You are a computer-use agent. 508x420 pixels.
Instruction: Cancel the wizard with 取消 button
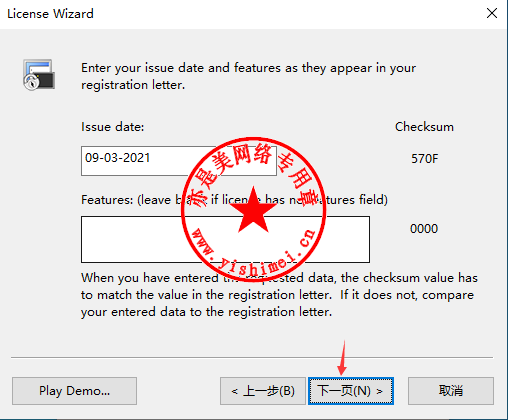click(451, 391)
